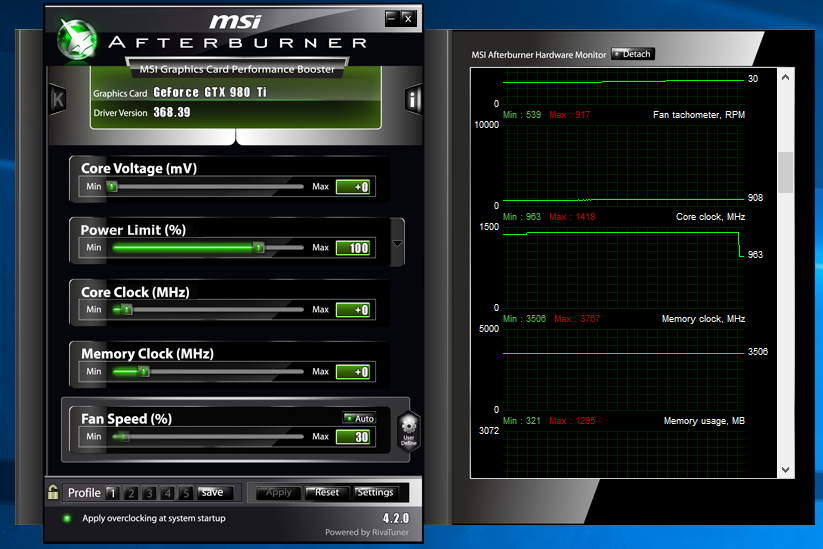Image resolution: width=823 pixels, height=549 pixels.
Task: Click the Min : 3506 memory clock value
Action: (524, 319)
